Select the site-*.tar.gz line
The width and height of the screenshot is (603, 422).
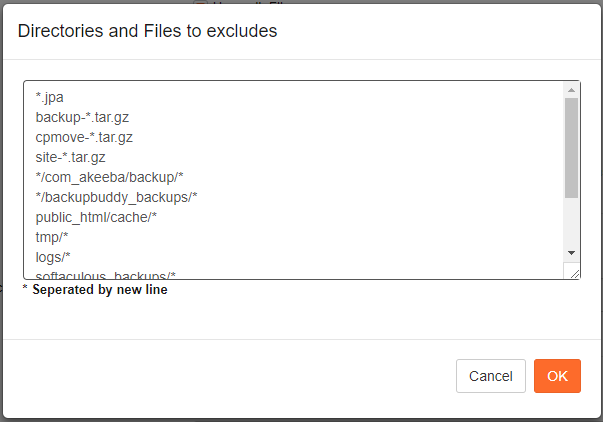[70, 157]
